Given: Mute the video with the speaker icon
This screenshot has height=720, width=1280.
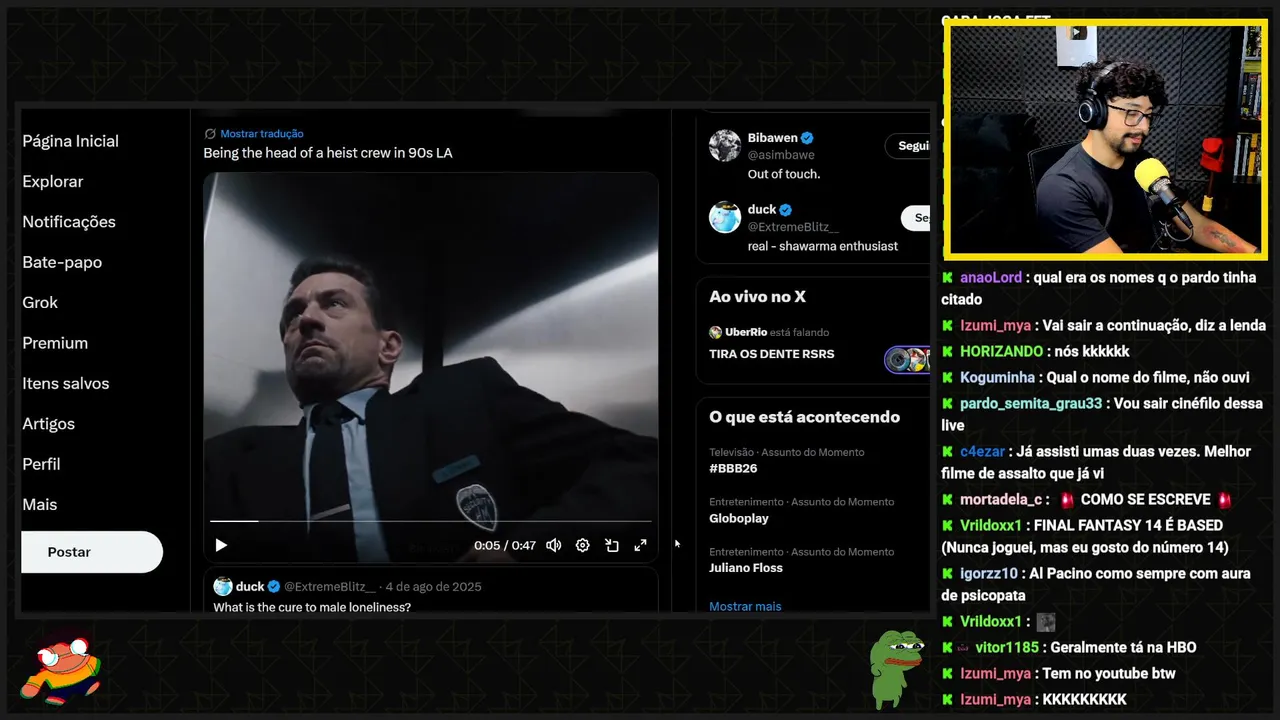Looking at the screenshot, I should [553, 545].
